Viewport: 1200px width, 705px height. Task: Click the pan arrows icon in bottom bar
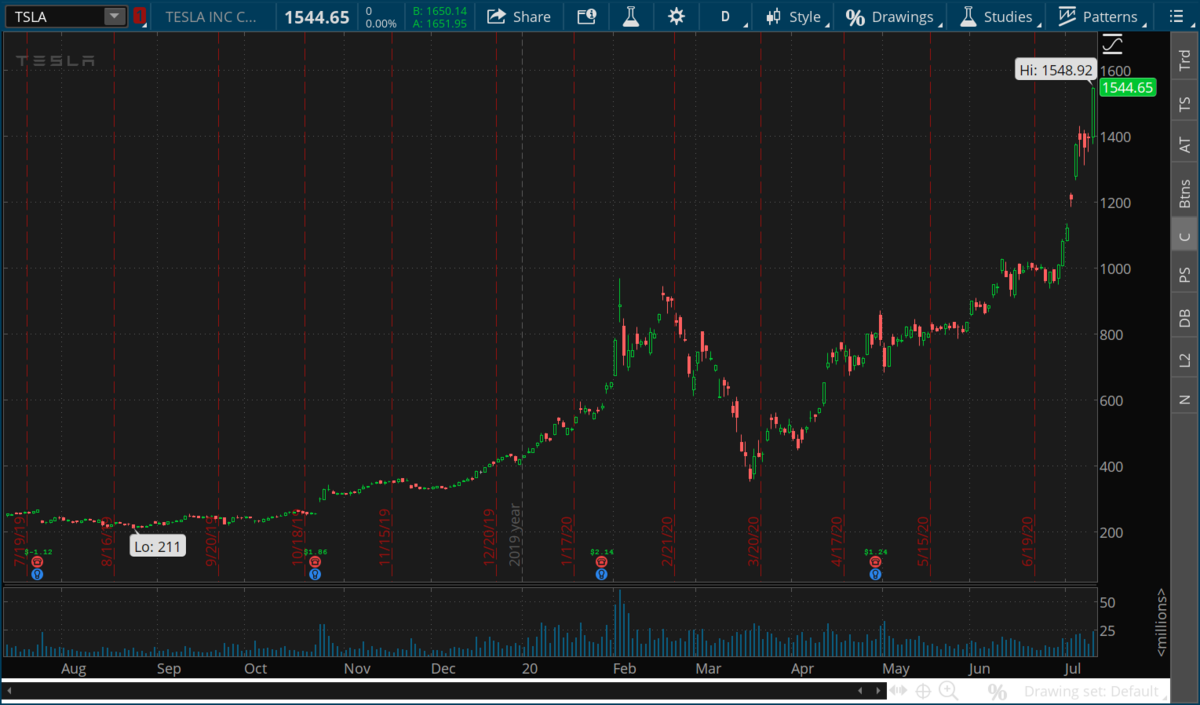(x=899, y=691)
